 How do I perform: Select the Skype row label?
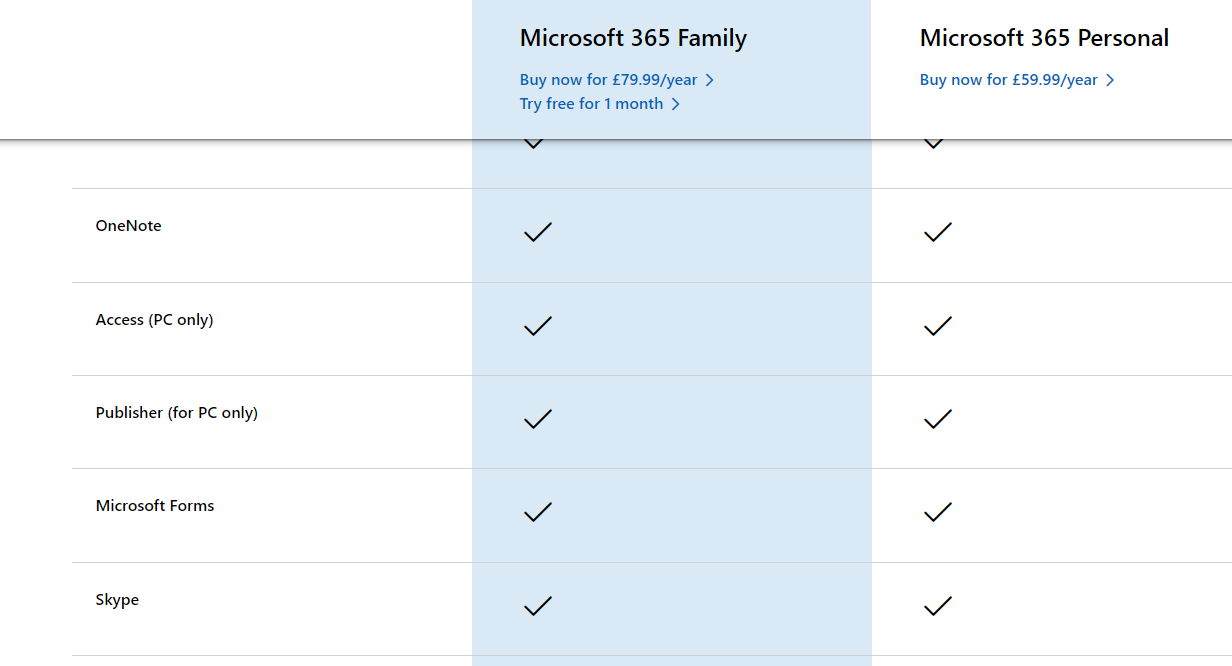117,600
